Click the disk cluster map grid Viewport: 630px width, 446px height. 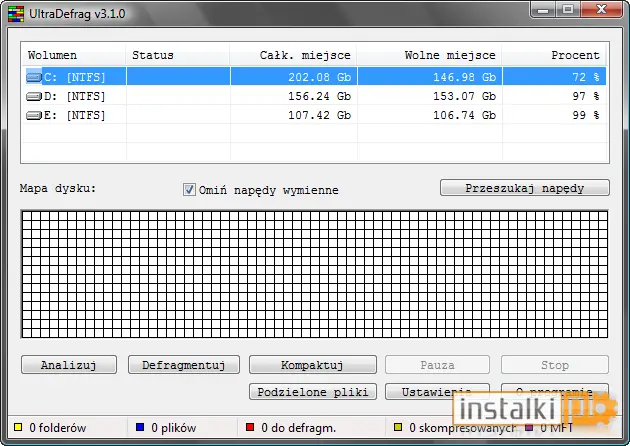click(x=315, y=274)
